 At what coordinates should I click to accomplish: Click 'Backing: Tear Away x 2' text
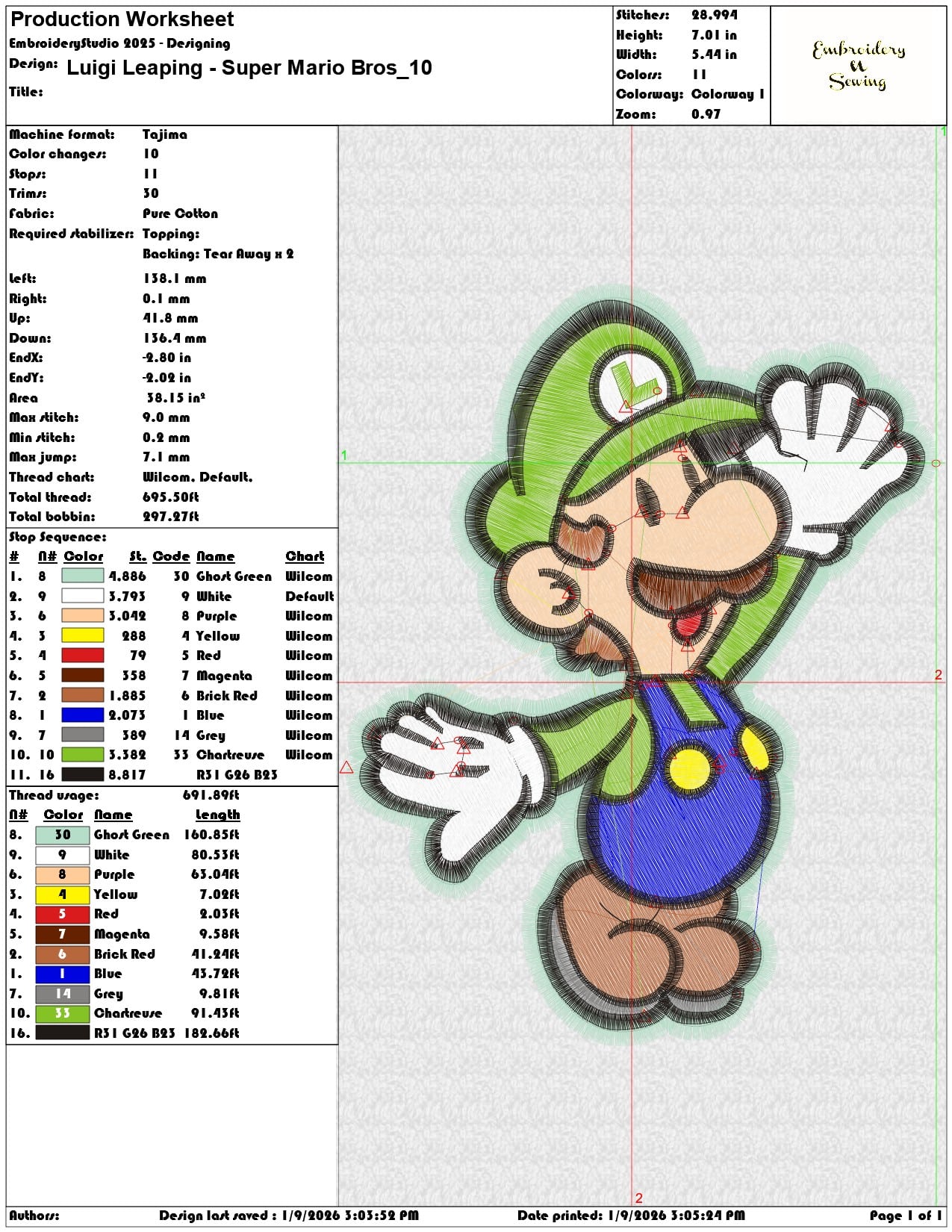[218, 254]
